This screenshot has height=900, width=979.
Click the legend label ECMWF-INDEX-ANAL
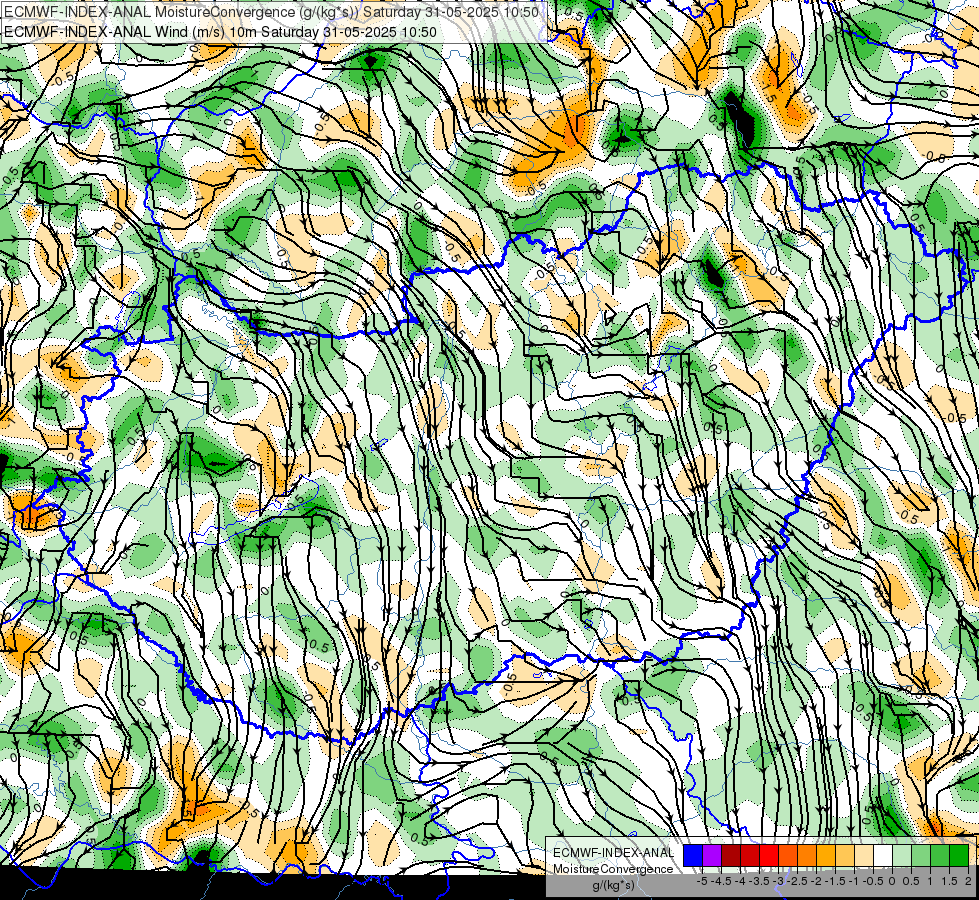point(614,853)
